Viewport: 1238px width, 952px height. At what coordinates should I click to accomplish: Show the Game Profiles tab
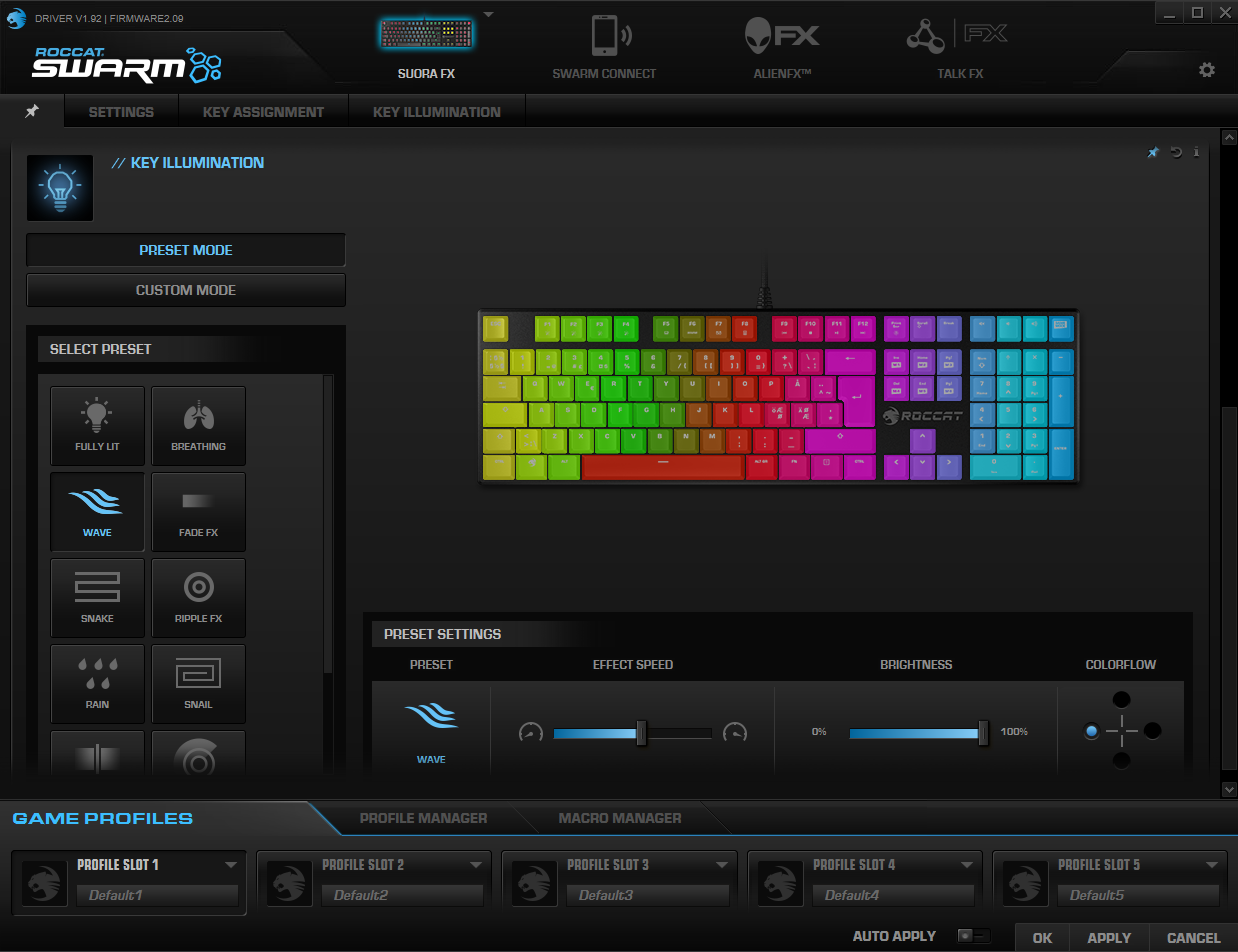point(102,818)
